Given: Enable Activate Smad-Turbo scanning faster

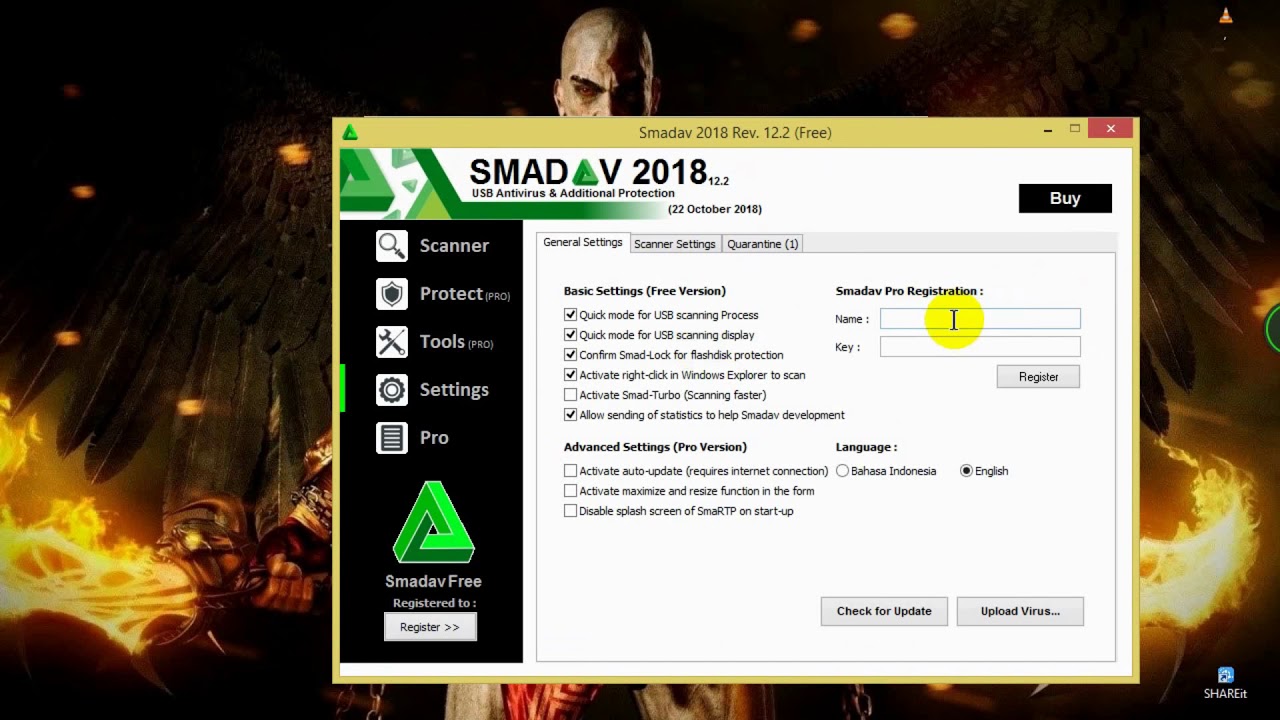Looking at the screenshot, I should pyautogui.click(x=570, y=395).
